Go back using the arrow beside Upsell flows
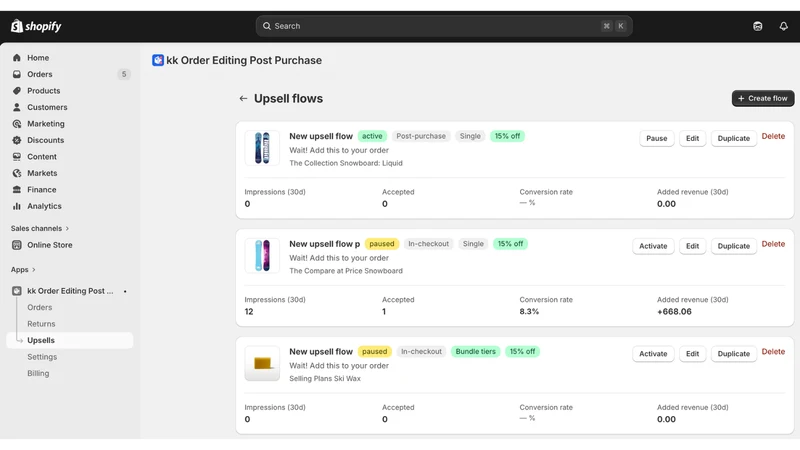Screen dimensions: 800x450 pyautogui.click(x=243, y=98)
